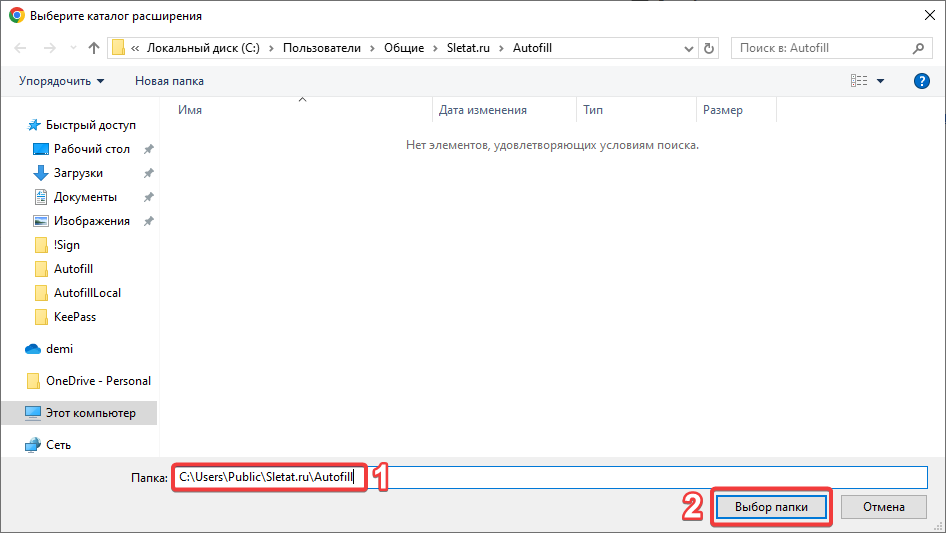
Task: Click the Новая папка button
Action: click(x=169, y=81)
